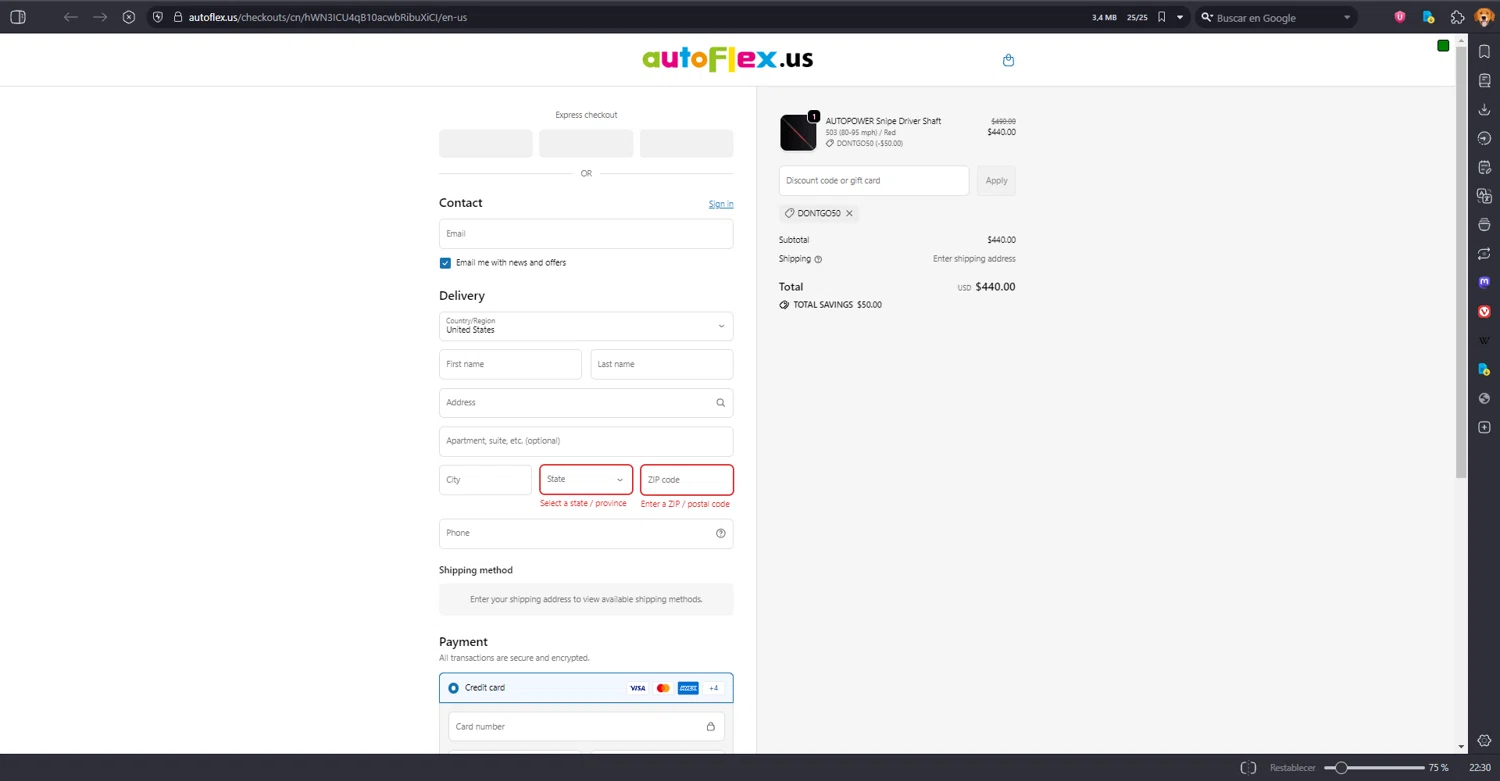Show the phone help question mark
The height and width of the screenshot is (781, 1500).
(721, 533)
